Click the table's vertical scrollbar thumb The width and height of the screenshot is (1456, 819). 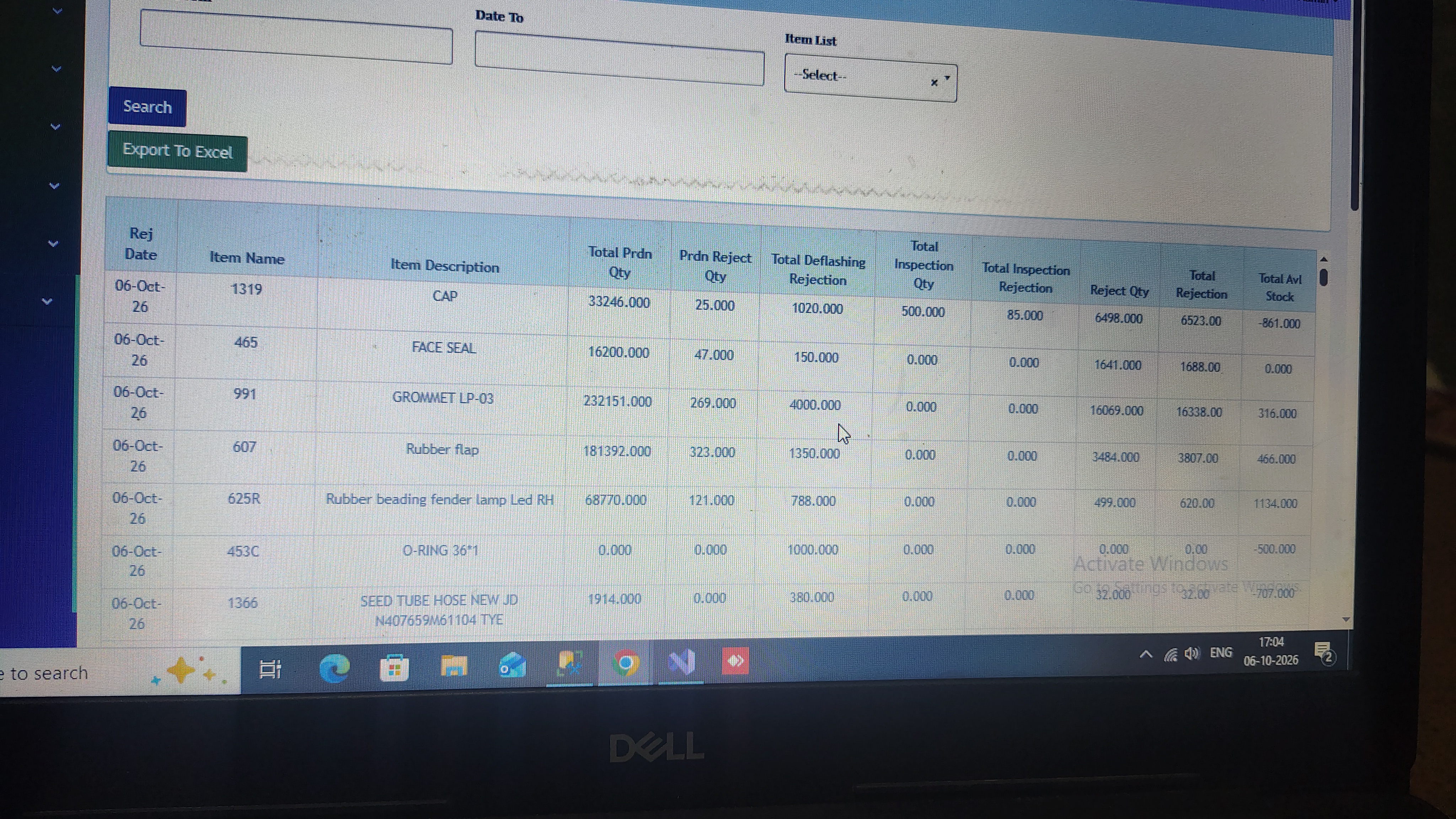point(1323,278)
